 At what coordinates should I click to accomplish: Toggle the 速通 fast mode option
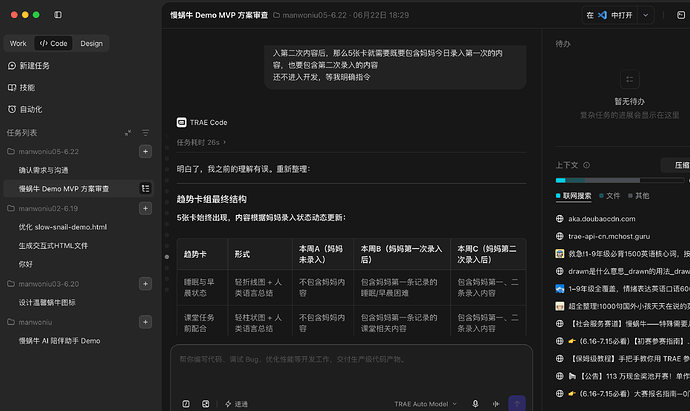pos(236,404)
